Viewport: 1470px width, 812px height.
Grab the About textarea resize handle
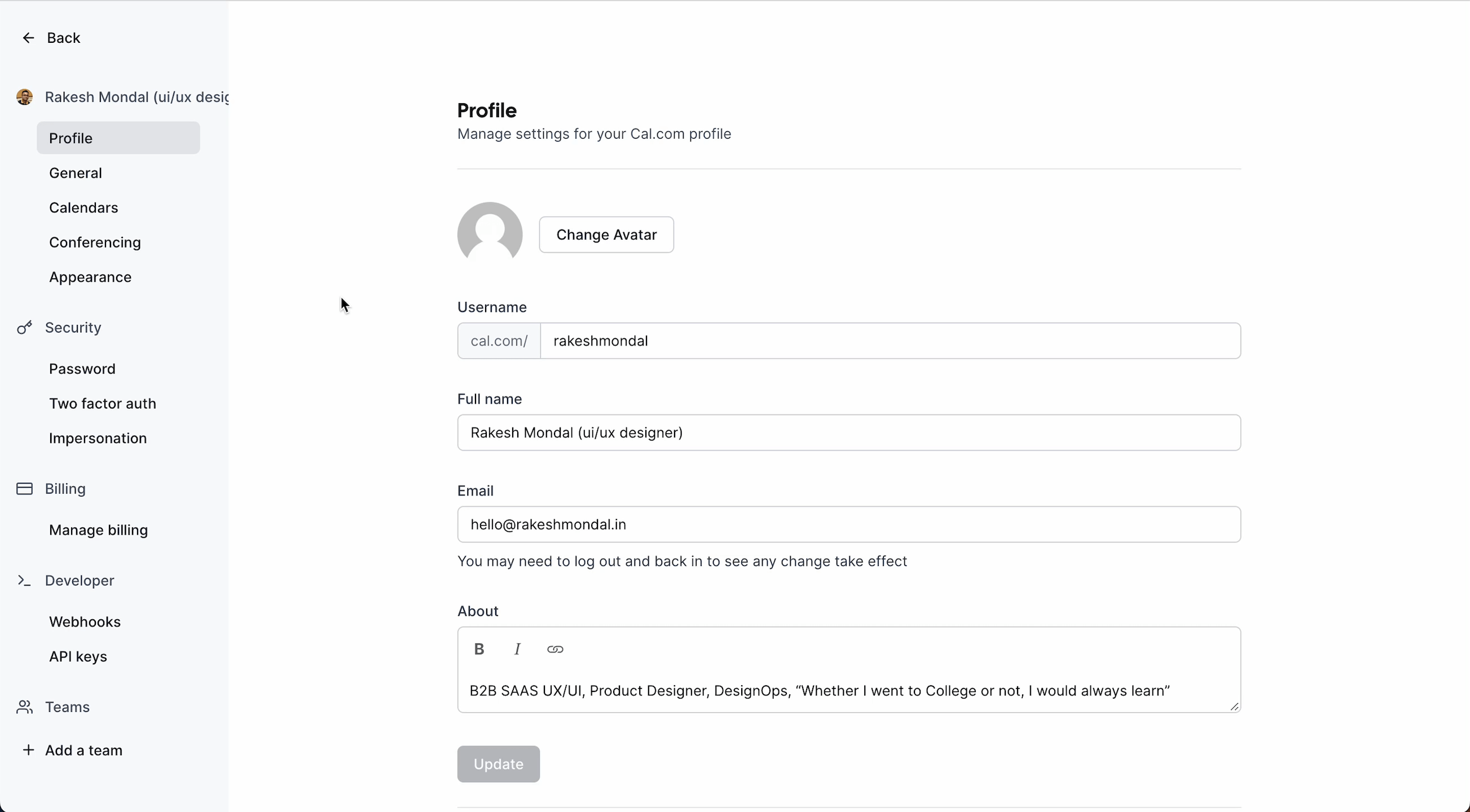coord(1234,707)
